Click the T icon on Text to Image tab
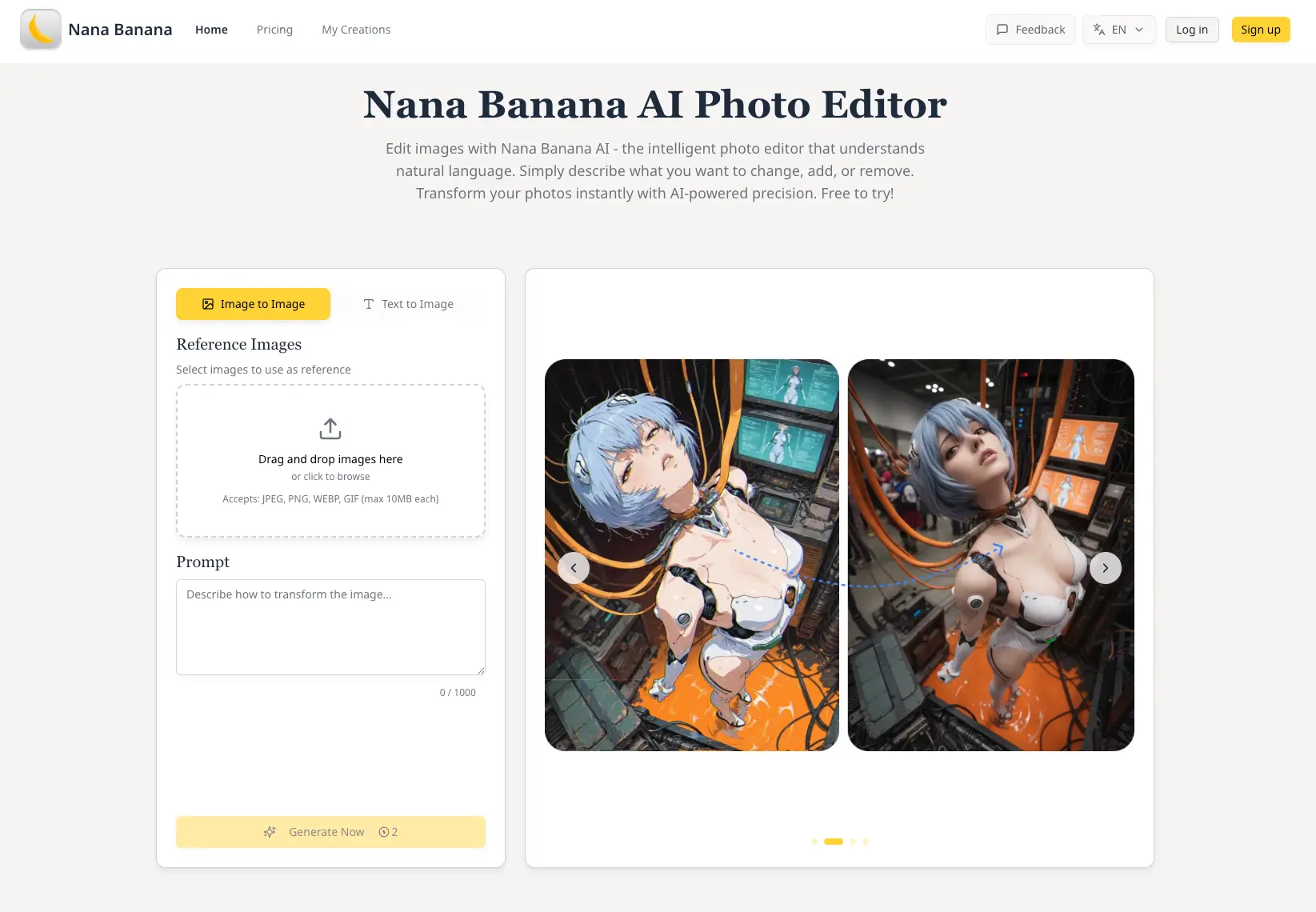1316x912 pixels. point(369,304)
